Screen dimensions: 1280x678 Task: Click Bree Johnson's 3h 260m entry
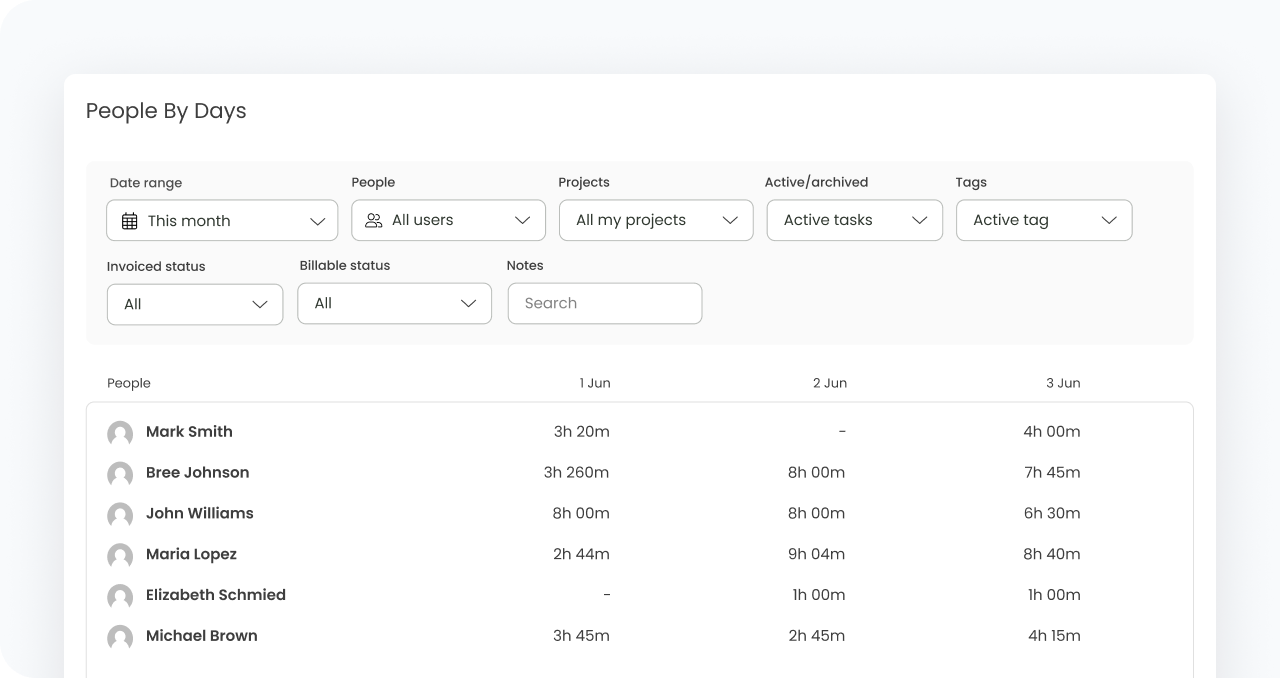click(x=576, y=473)
